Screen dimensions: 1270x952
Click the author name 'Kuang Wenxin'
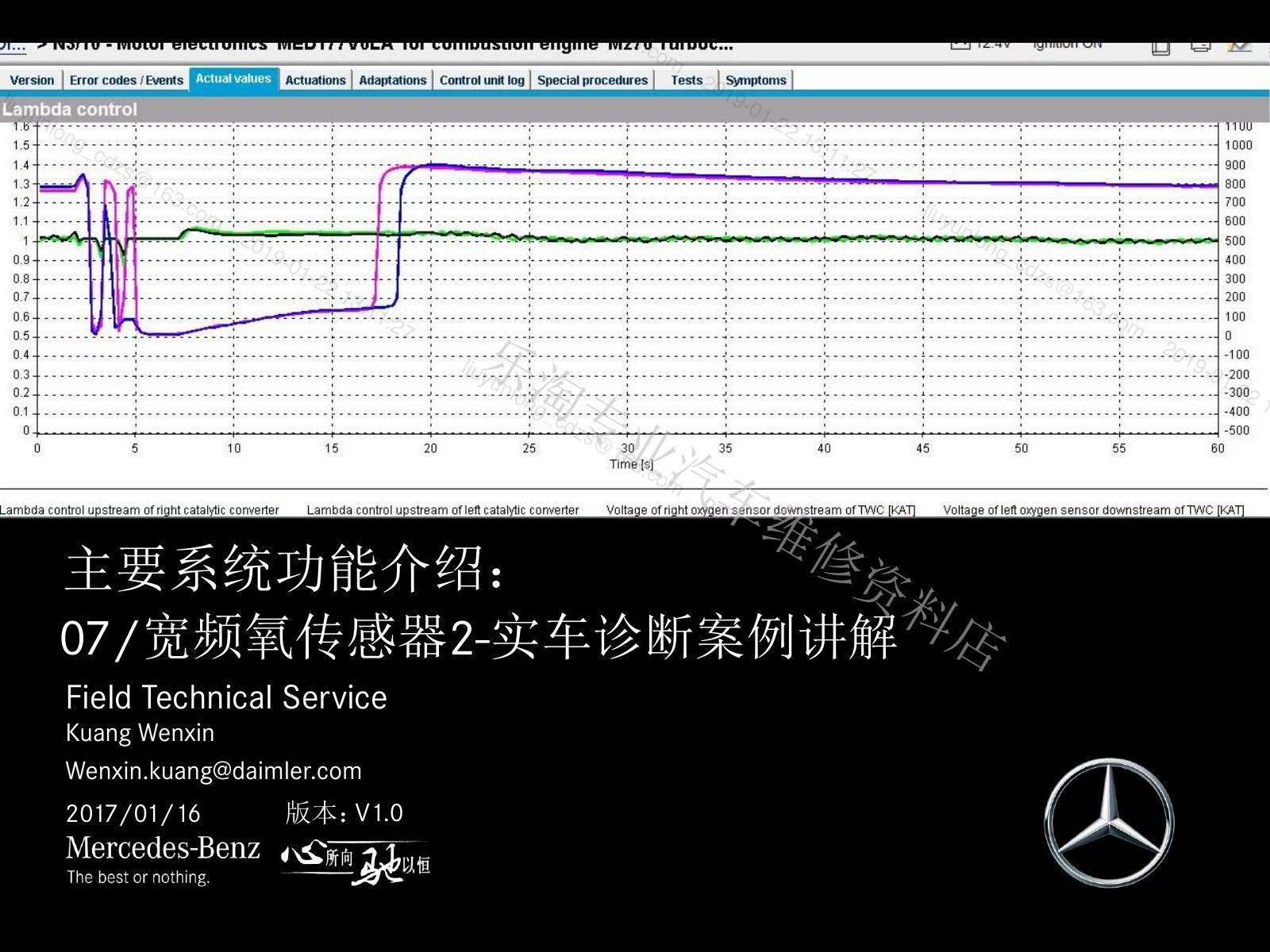point(140,733)
